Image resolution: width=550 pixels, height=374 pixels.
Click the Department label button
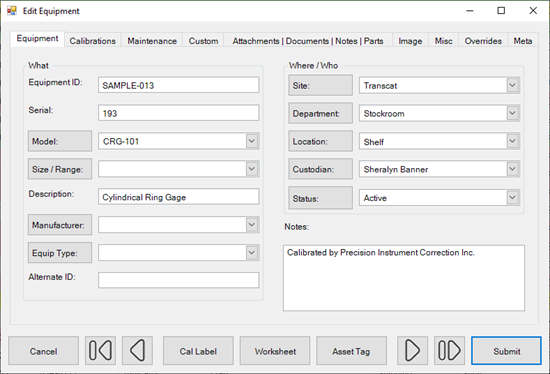321,113
